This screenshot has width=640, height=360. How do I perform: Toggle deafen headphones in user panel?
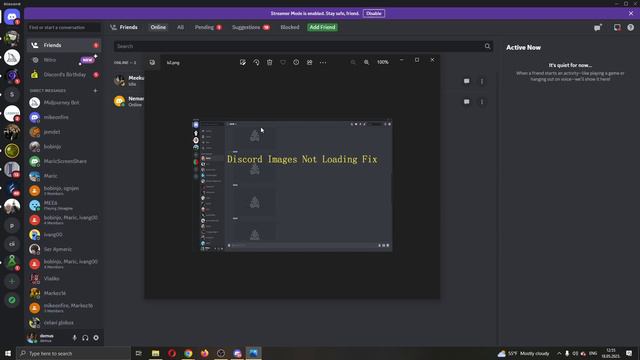coord(85,338)
